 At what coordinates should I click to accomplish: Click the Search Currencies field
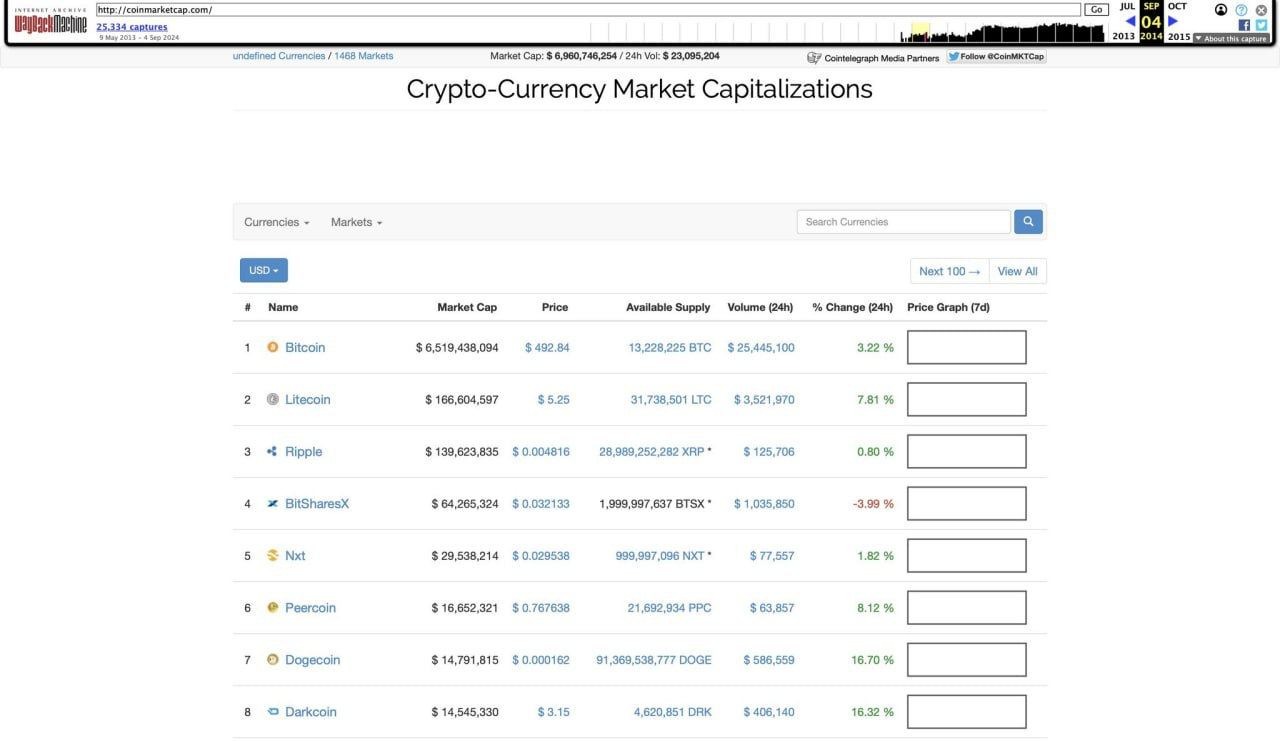pos(904,222)
